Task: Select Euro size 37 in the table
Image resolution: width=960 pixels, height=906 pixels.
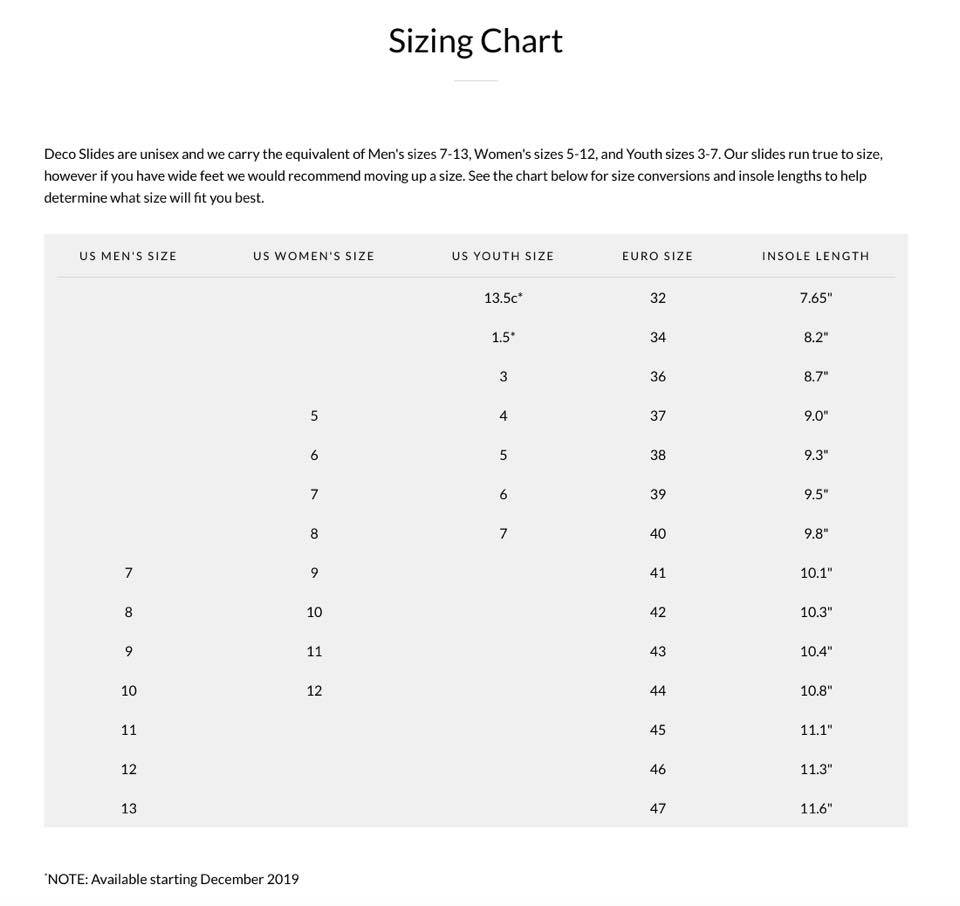Action: pyautogui.click(x=658, y=416)
